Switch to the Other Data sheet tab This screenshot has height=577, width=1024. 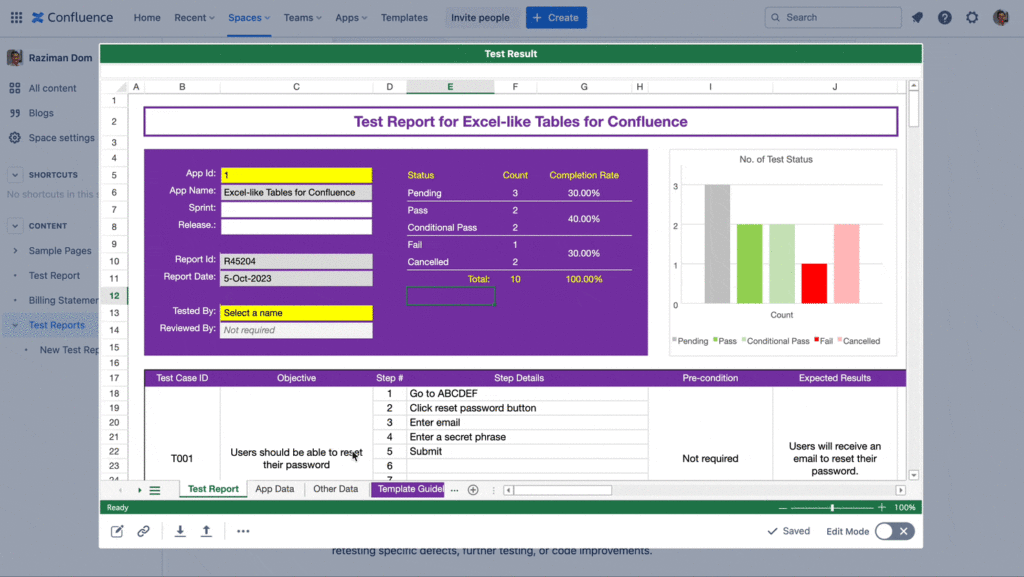coord(335,489)
